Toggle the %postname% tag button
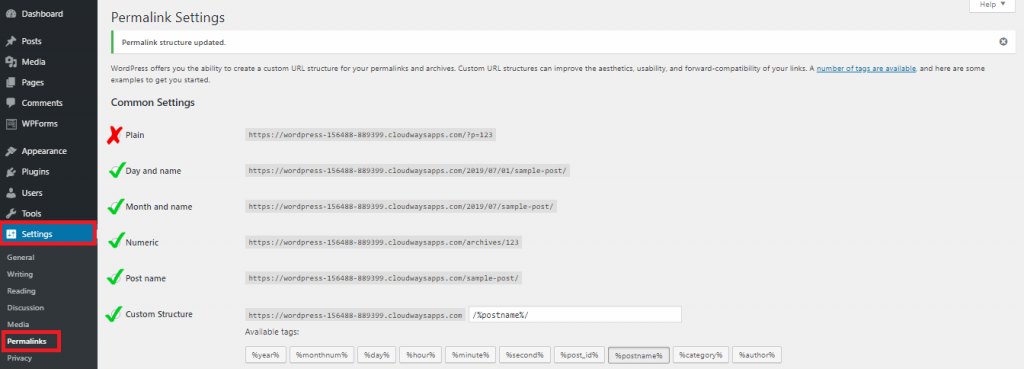This screenshot has height=369, width=1024. 639,355
